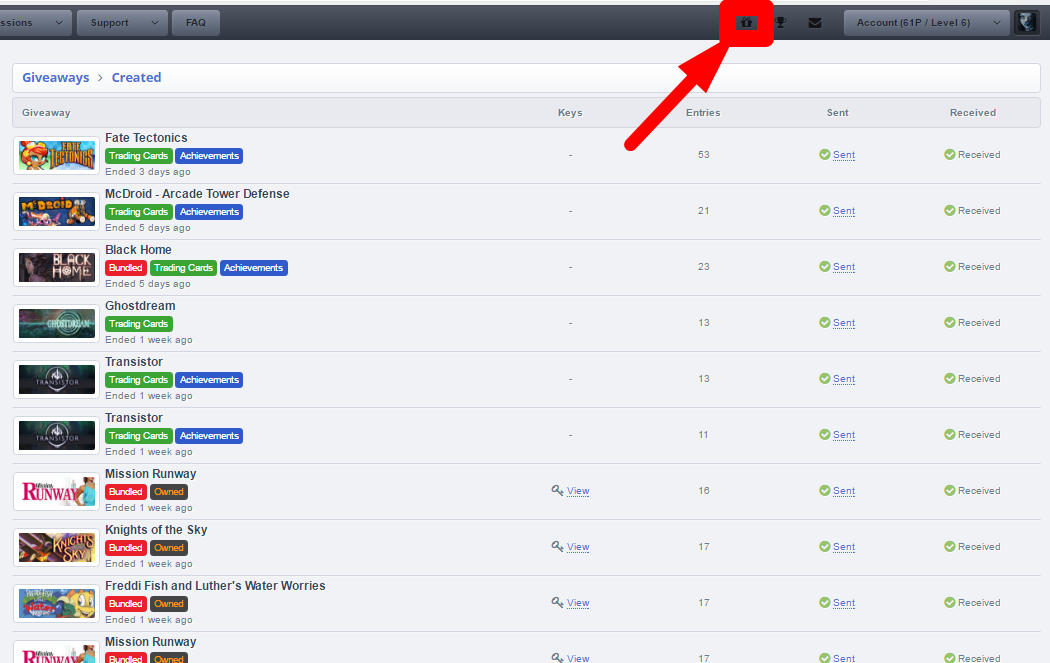Click the key icon for Freddi Fish
Screen dimensions: 1050x663
tap(557, 602)
